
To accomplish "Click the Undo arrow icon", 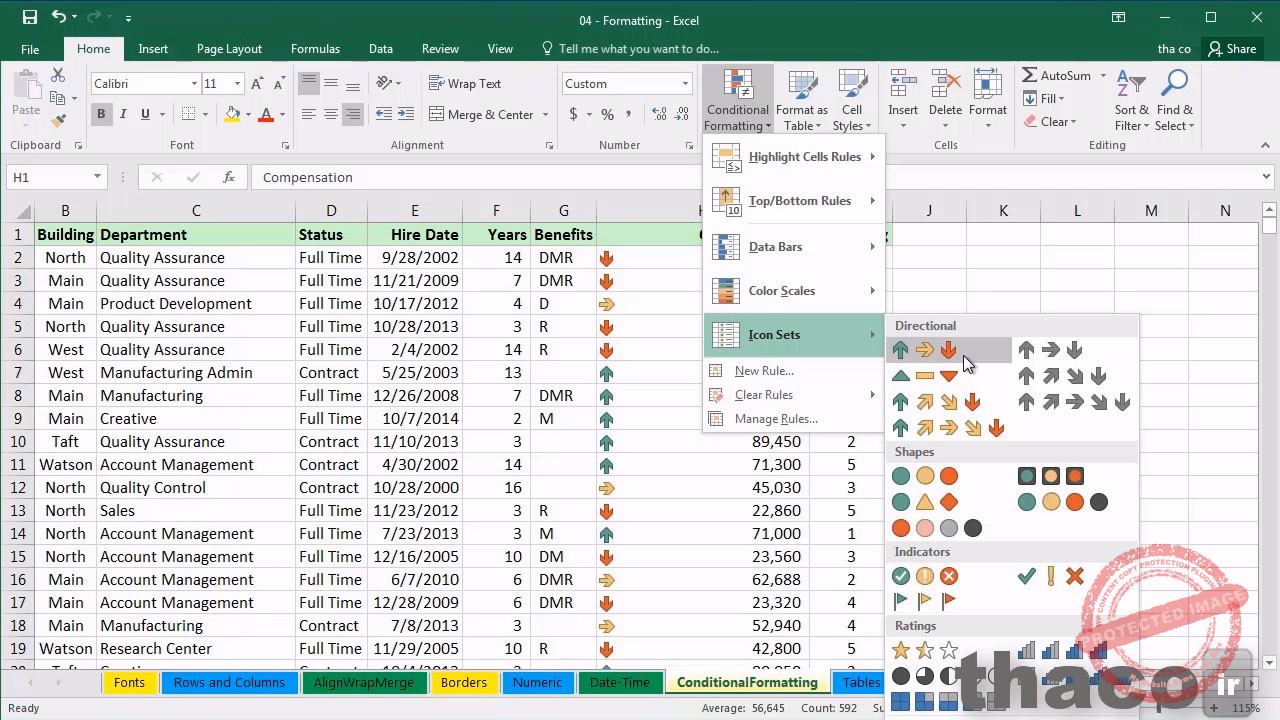I will tap(59, 18).
